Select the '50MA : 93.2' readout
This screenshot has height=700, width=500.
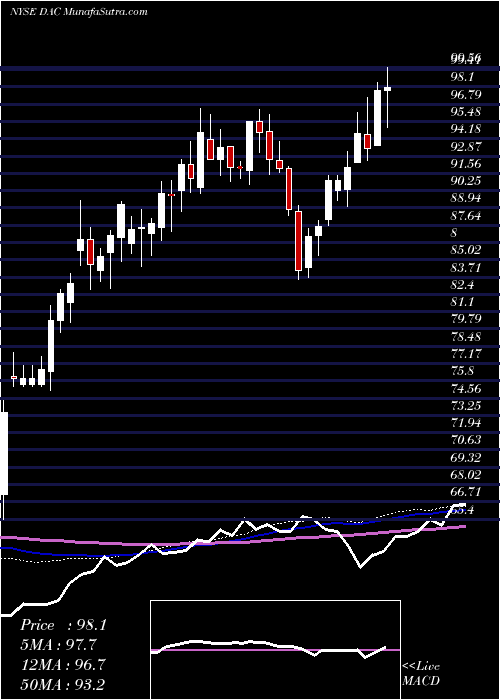click(63, 684)
